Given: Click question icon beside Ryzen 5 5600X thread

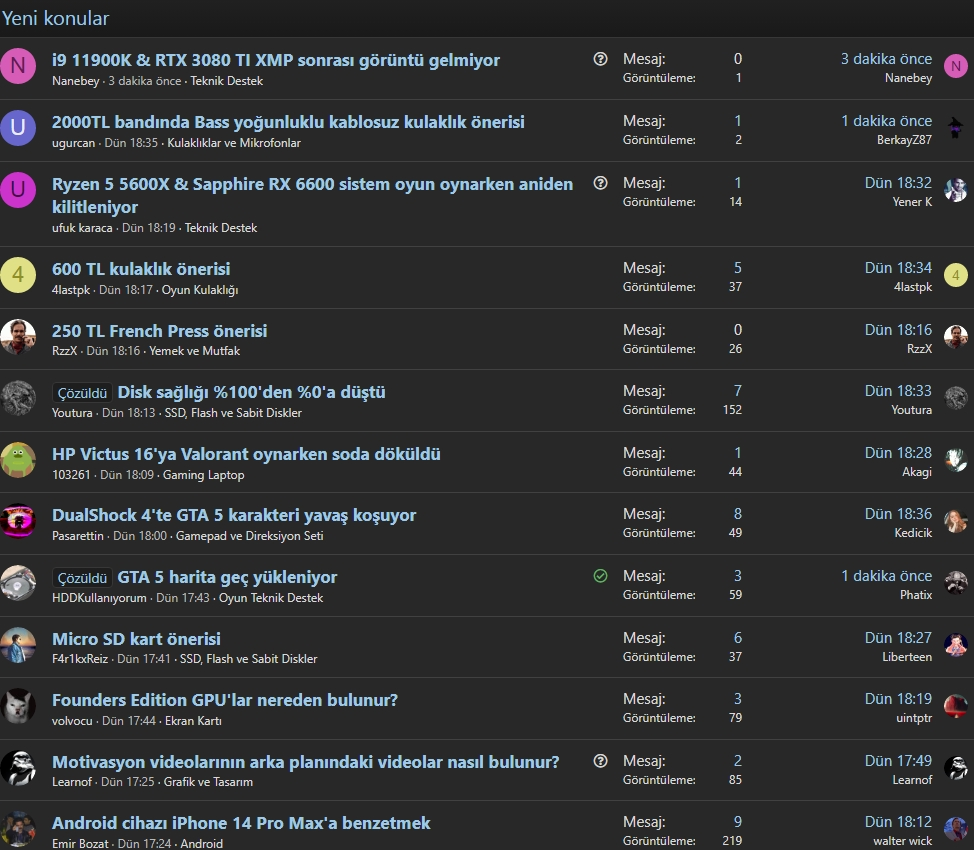Looking at the screenshot, I should click(x=600, y=183).
